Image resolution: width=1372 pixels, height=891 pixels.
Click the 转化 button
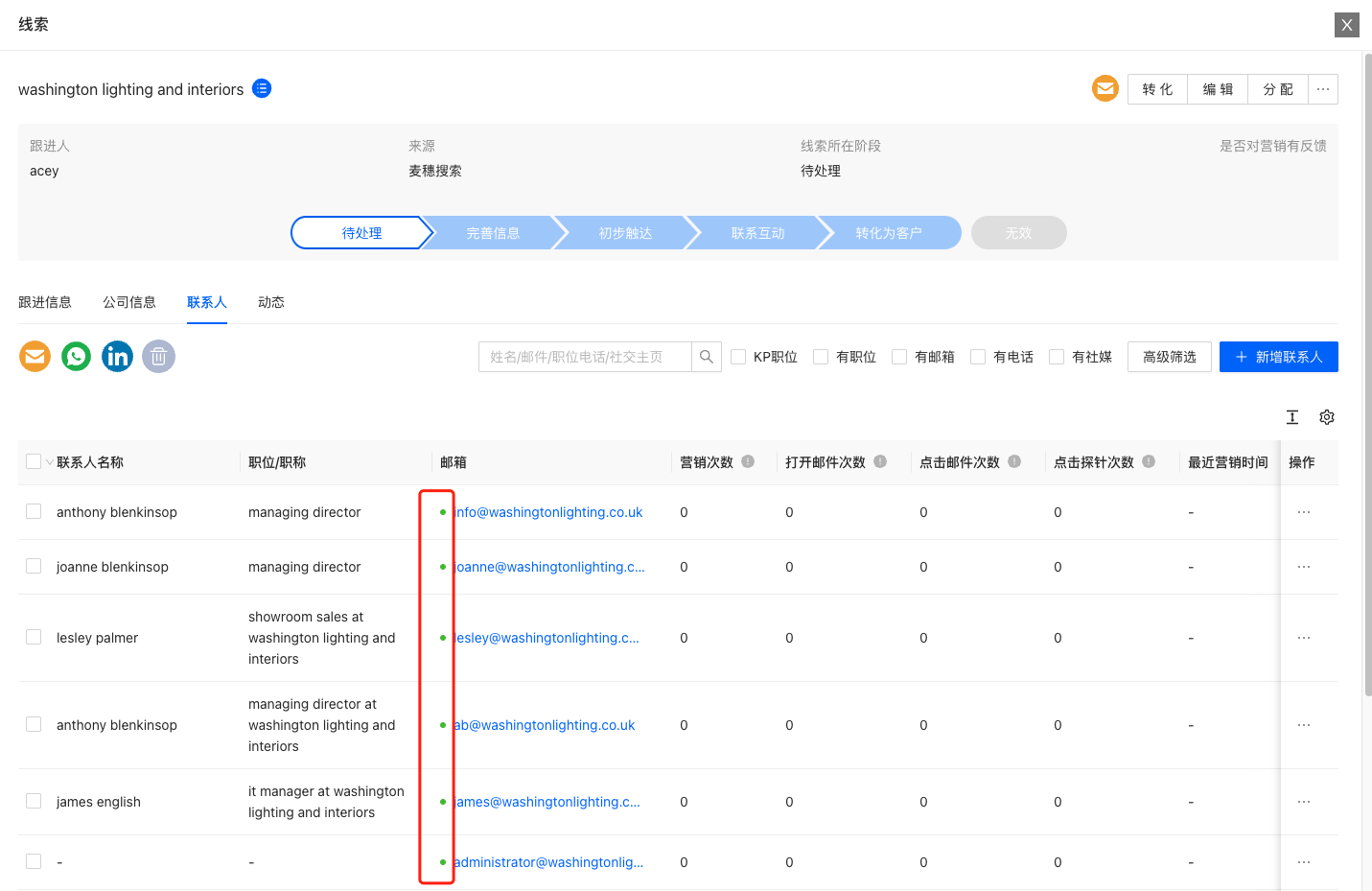pyautogui.click(x=1157, y=89)
